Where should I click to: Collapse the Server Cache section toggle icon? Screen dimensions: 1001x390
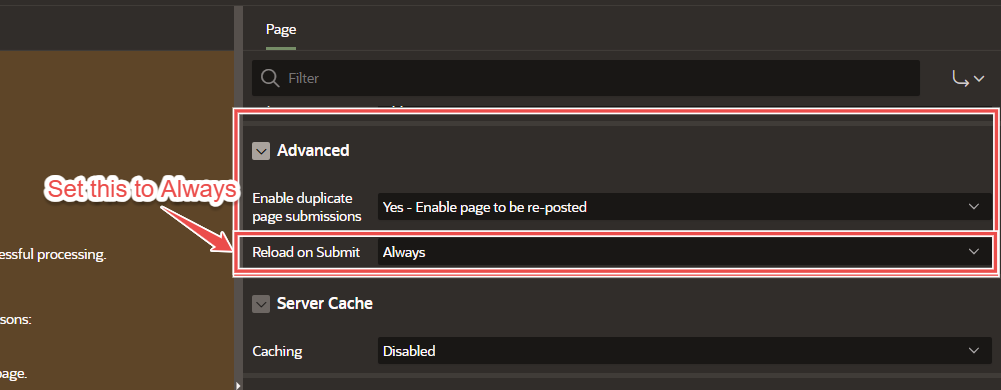[x=261, y=304]
